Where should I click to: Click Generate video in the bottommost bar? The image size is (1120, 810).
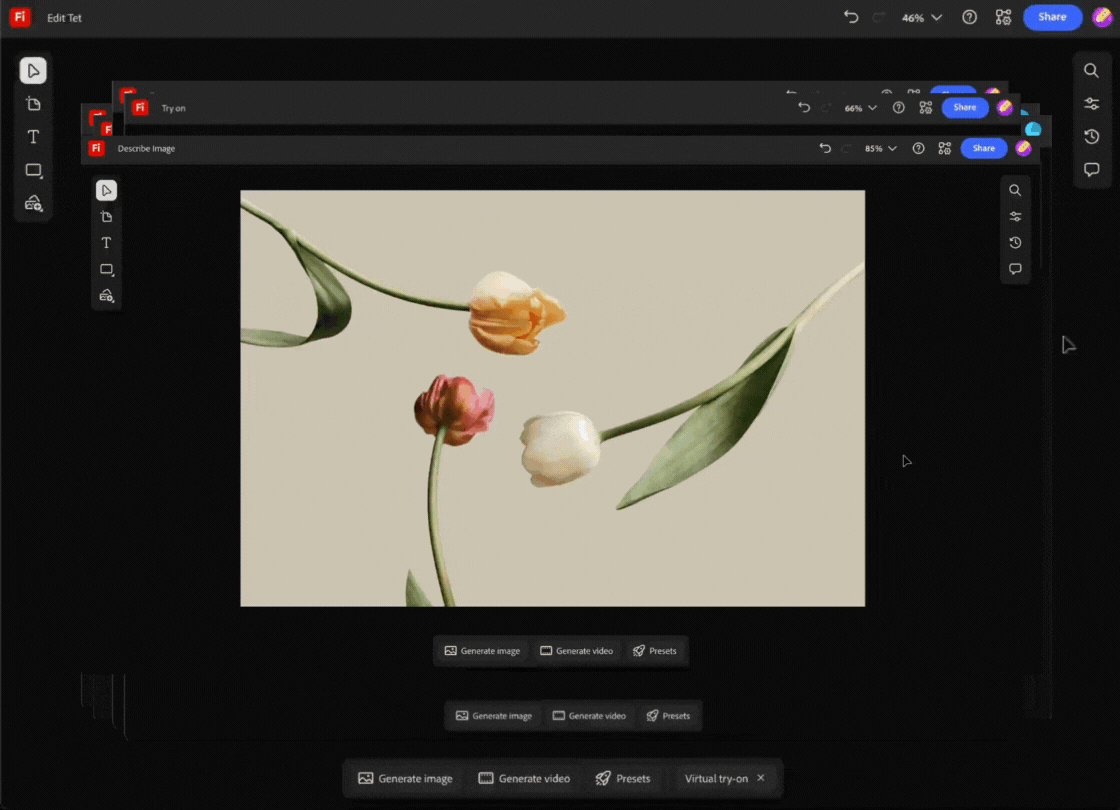(x=524, y=778)
